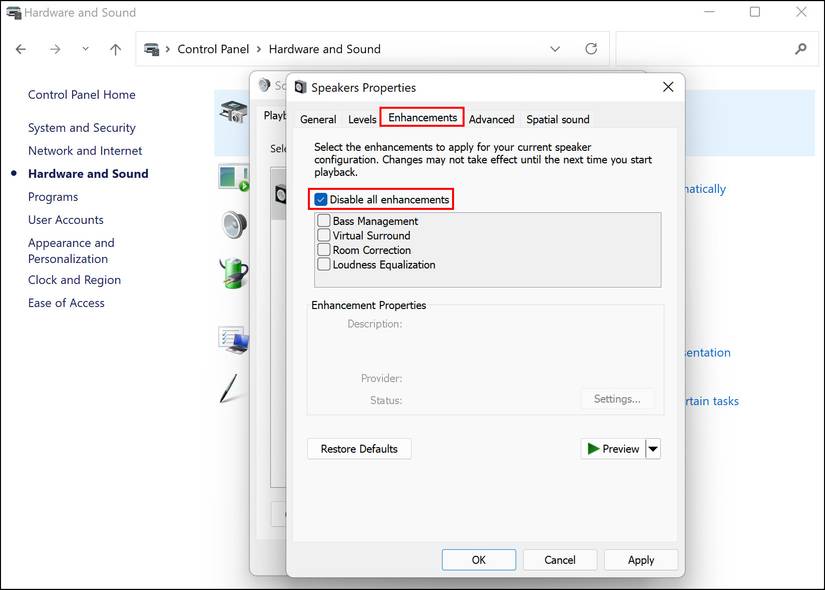Click the Control Panel search magnifier
Image resolution: width=825 pixels, height=590 pixels.
click(800, 49)
